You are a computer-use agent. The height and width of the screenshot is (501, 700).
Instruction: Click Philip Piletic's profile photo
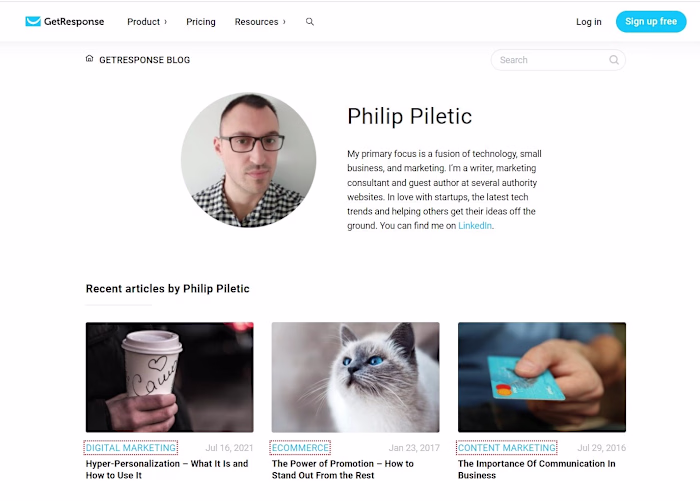pyautogui.click(x=249, y=159)
